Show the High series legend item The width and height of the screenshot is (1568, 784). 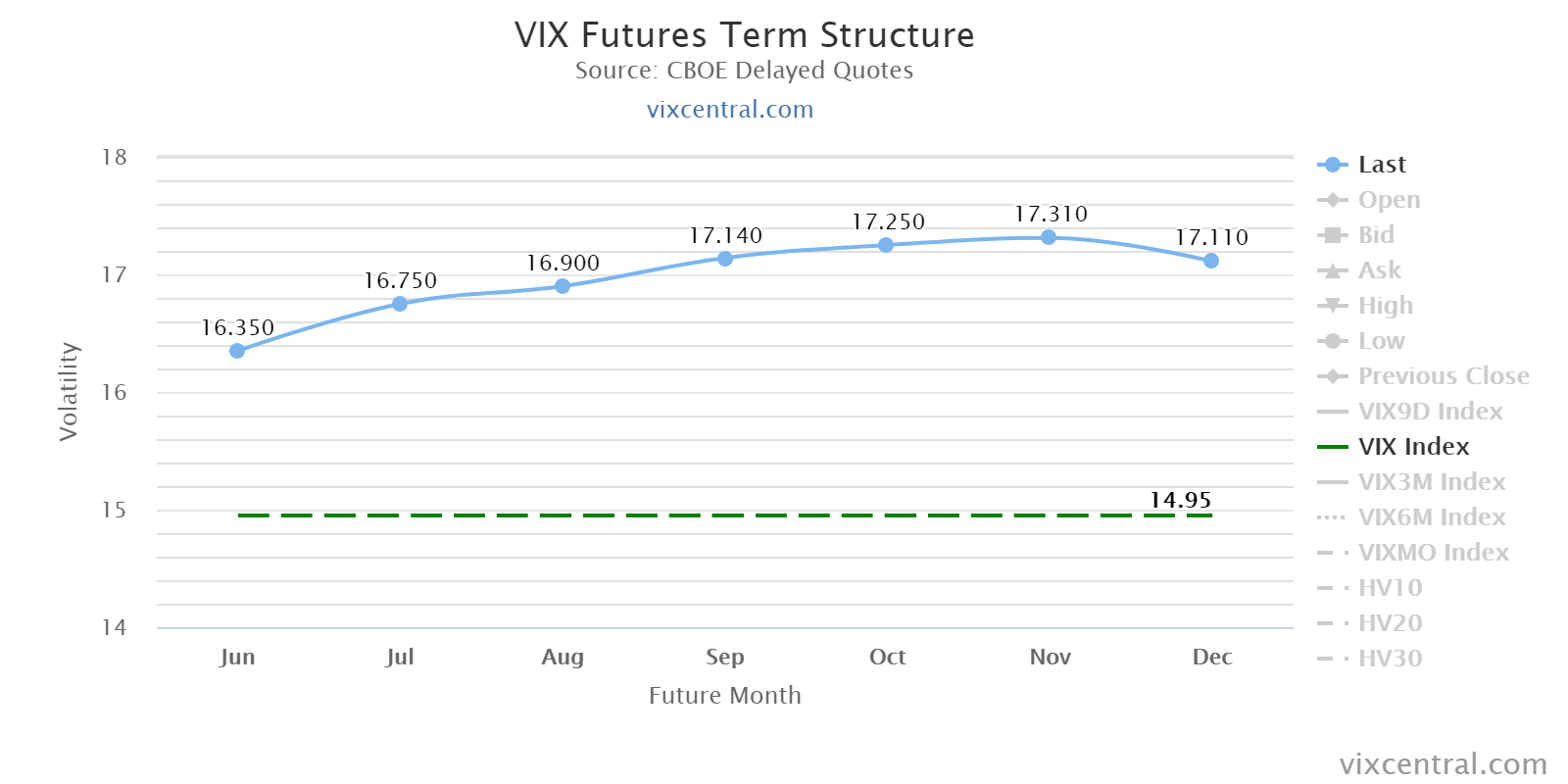(1385, 306)
